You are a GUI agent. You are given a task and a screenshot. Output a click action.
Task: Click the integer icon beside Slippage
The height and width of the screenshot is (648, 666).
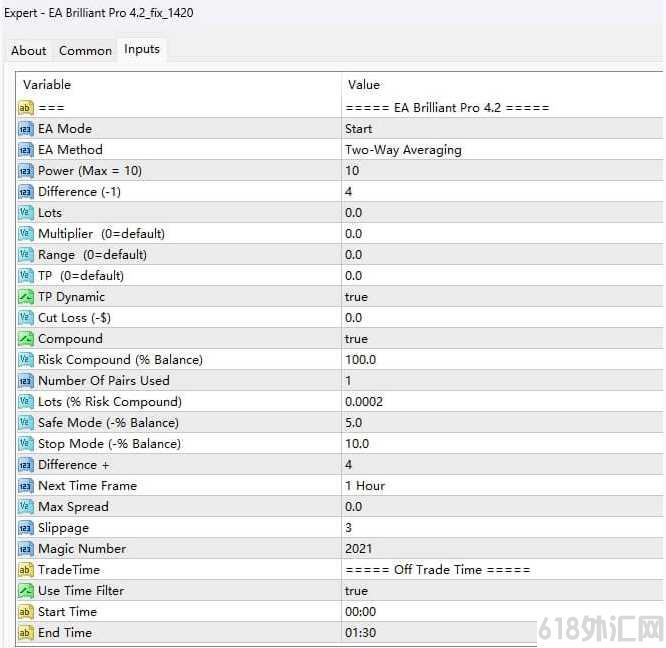(25, 528)
